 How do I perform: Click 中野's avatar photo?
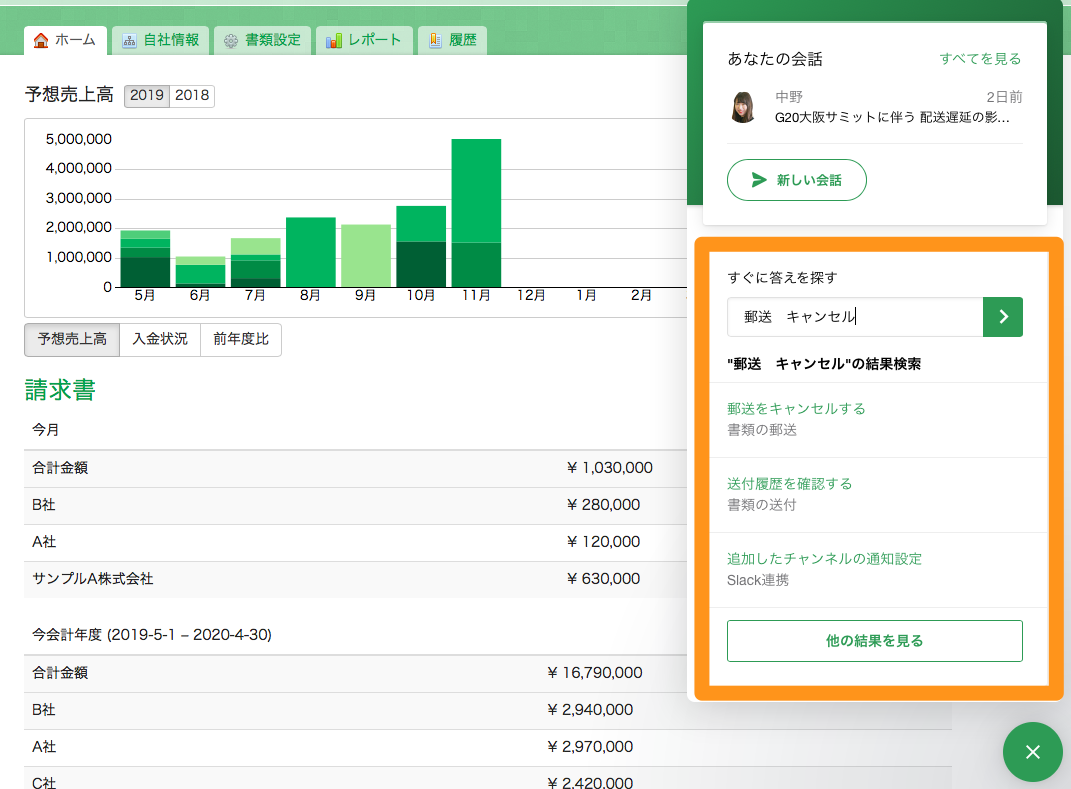[x=743, y=107]
